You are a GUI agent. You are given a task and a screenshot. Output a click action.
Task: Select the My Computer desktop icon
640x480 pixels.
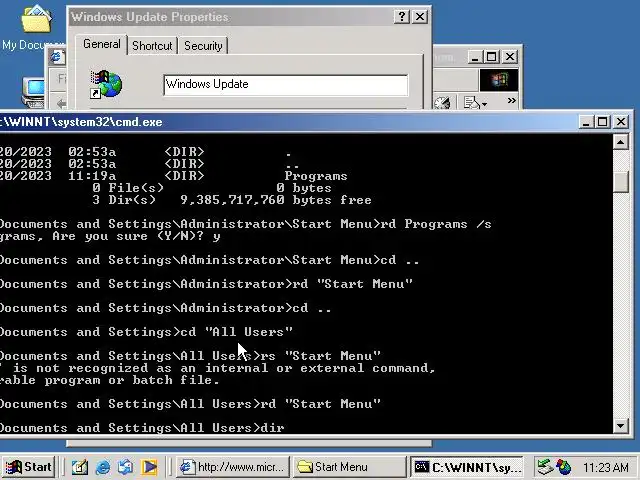(x=33, y=93)
